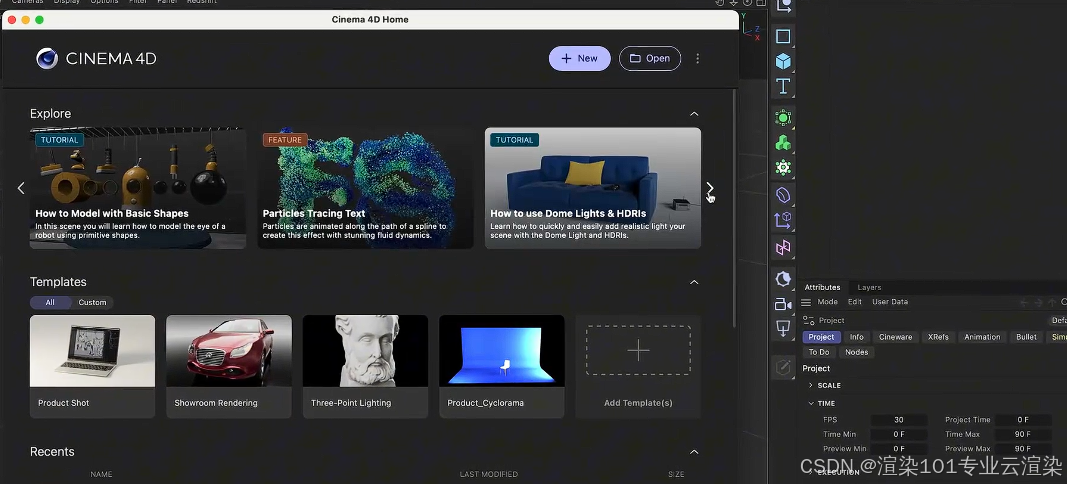Click the pink linked-planes icon
Image resolution: width=1067 pixels, height=484 pixels.
pos(783,247)
